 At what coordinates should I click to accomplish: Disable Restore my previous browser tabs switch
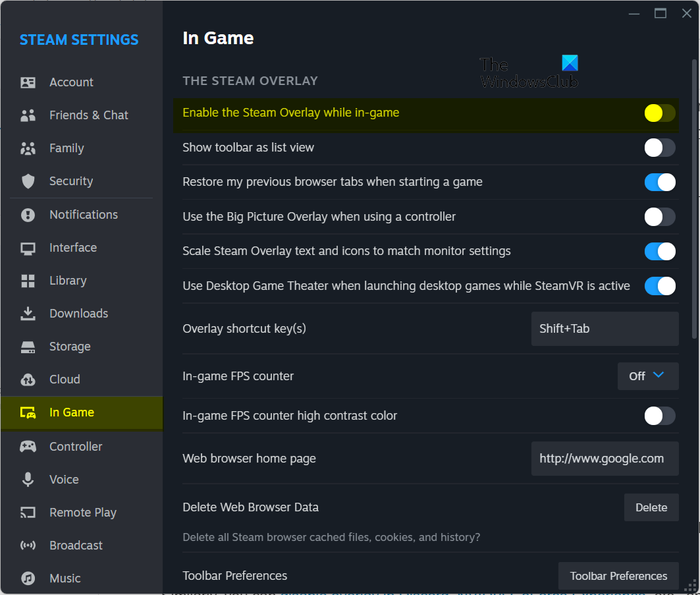[659, 182]
